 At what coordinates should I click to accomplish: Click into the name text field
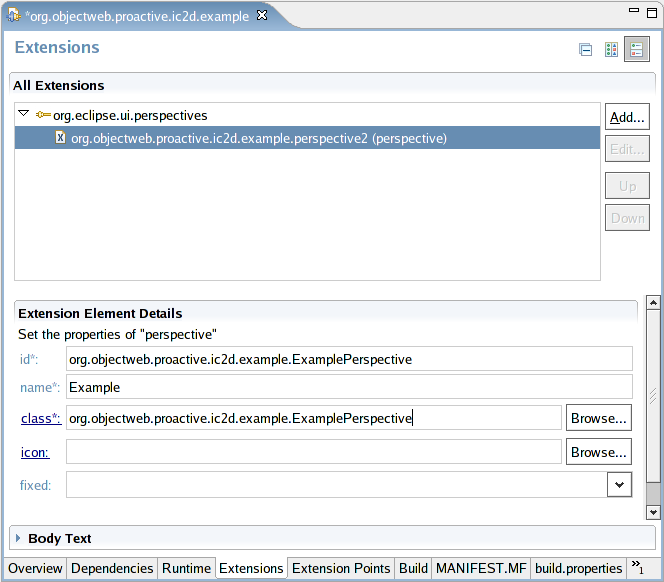(x=349, y=387)
